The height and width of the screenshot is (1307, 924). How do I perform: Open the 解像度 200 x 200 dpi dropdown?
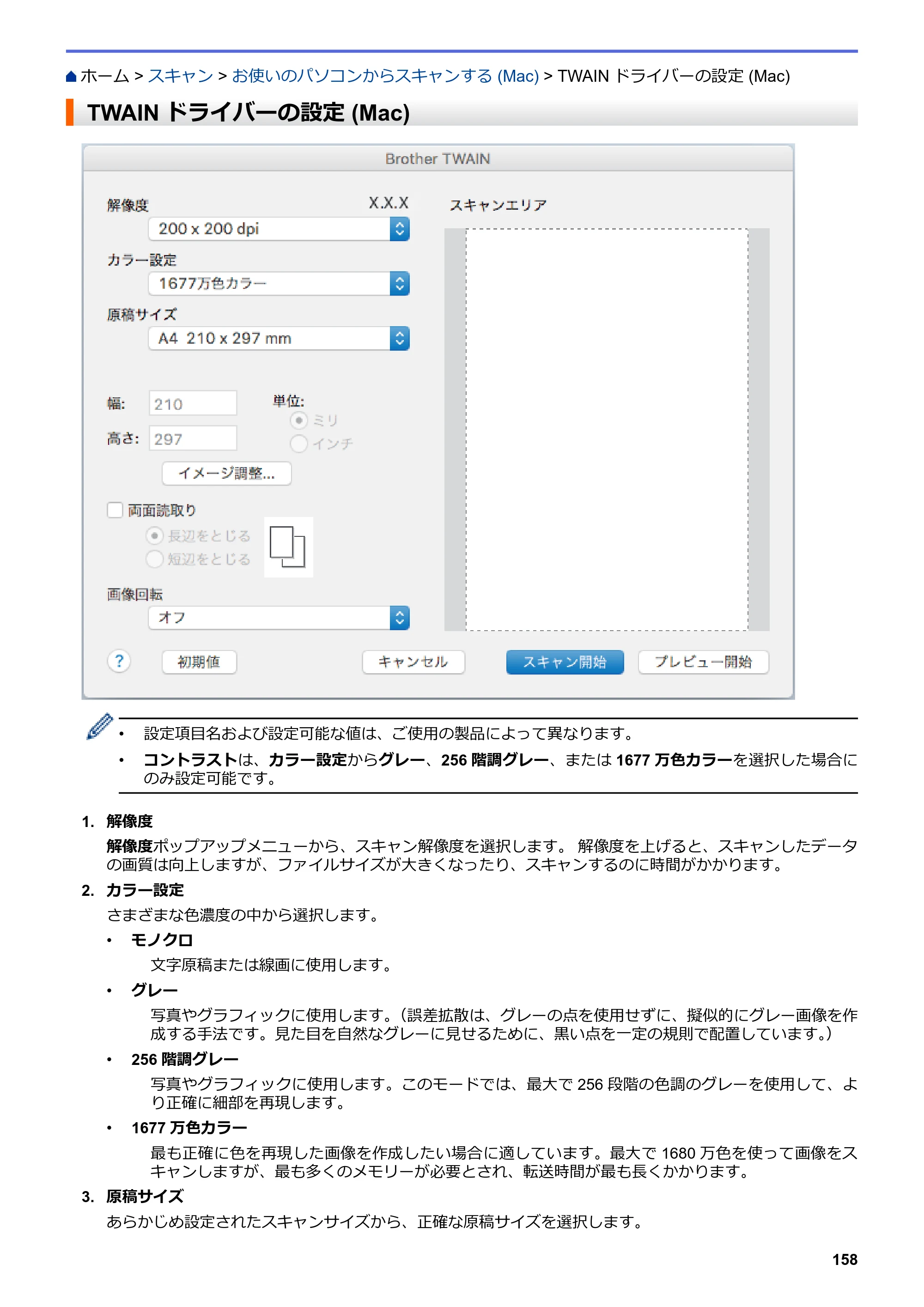pyautogui.click(x=279, y=229)
